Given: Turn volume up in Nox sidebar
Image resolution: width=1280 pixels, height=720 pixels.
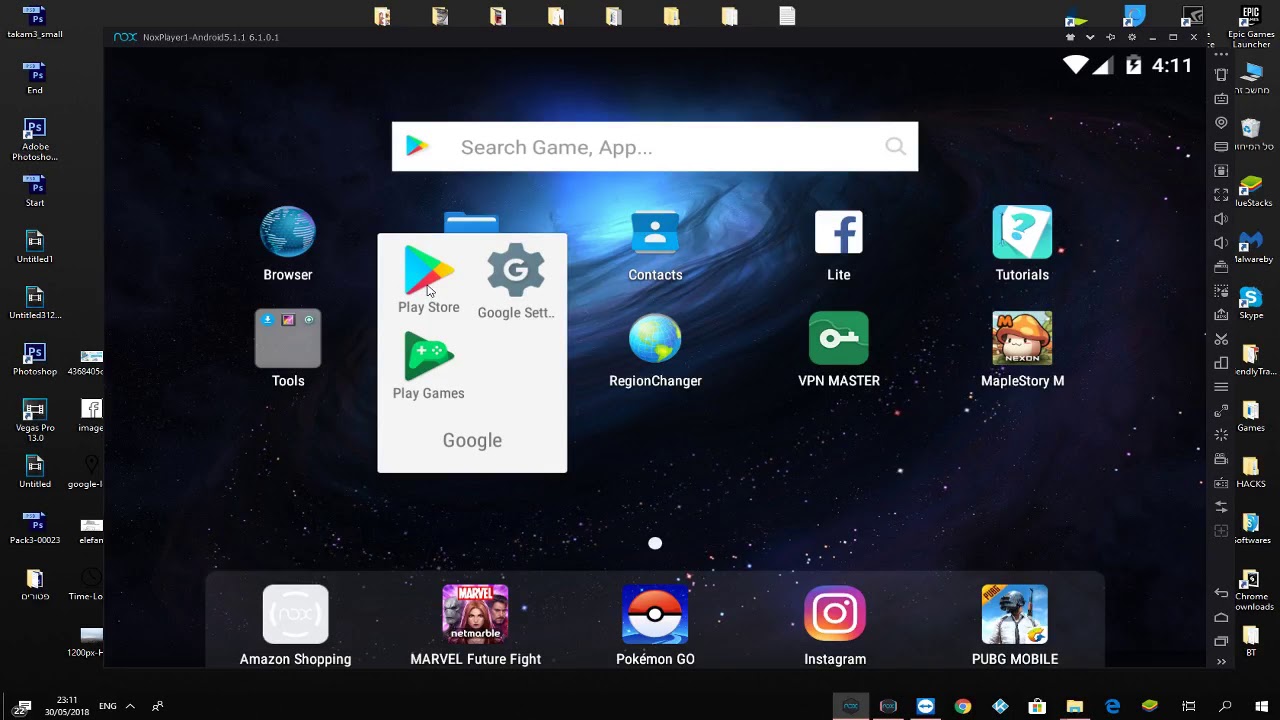Looking at the screenshot, I should (1221, 219).
